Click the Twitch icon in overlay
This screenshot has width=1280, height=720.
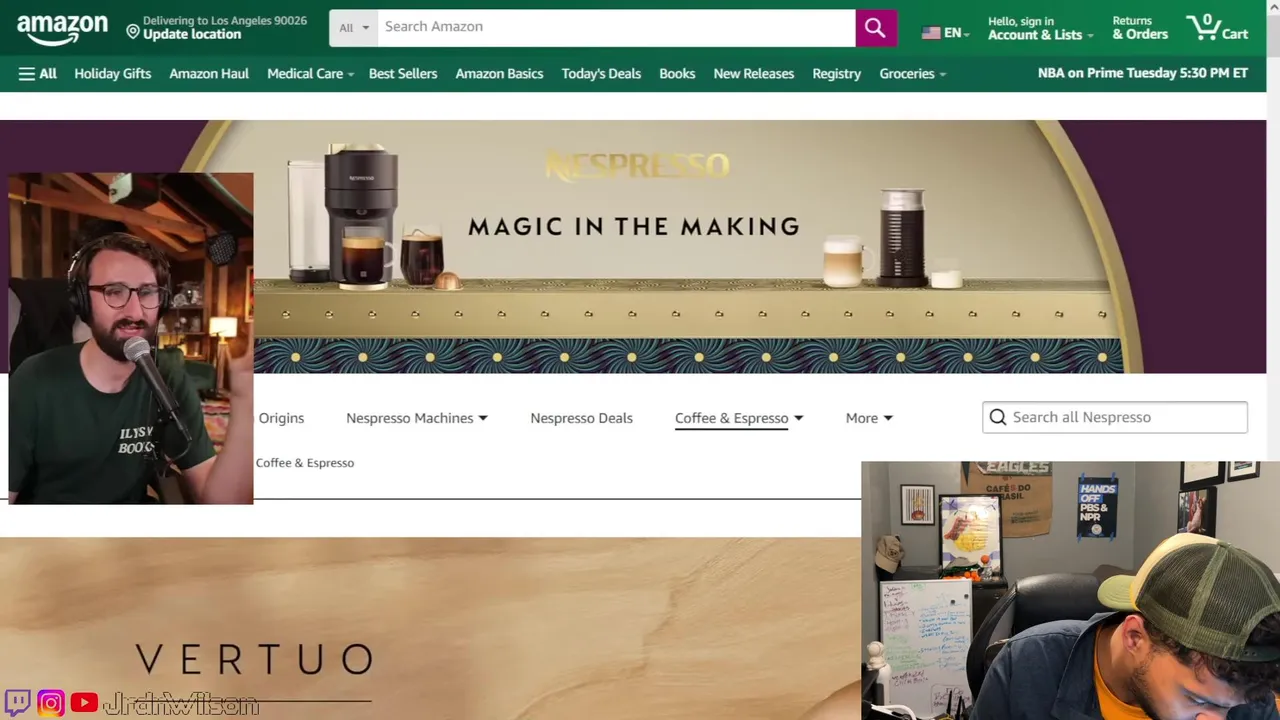pyautogui.click(x=17, y=703)
